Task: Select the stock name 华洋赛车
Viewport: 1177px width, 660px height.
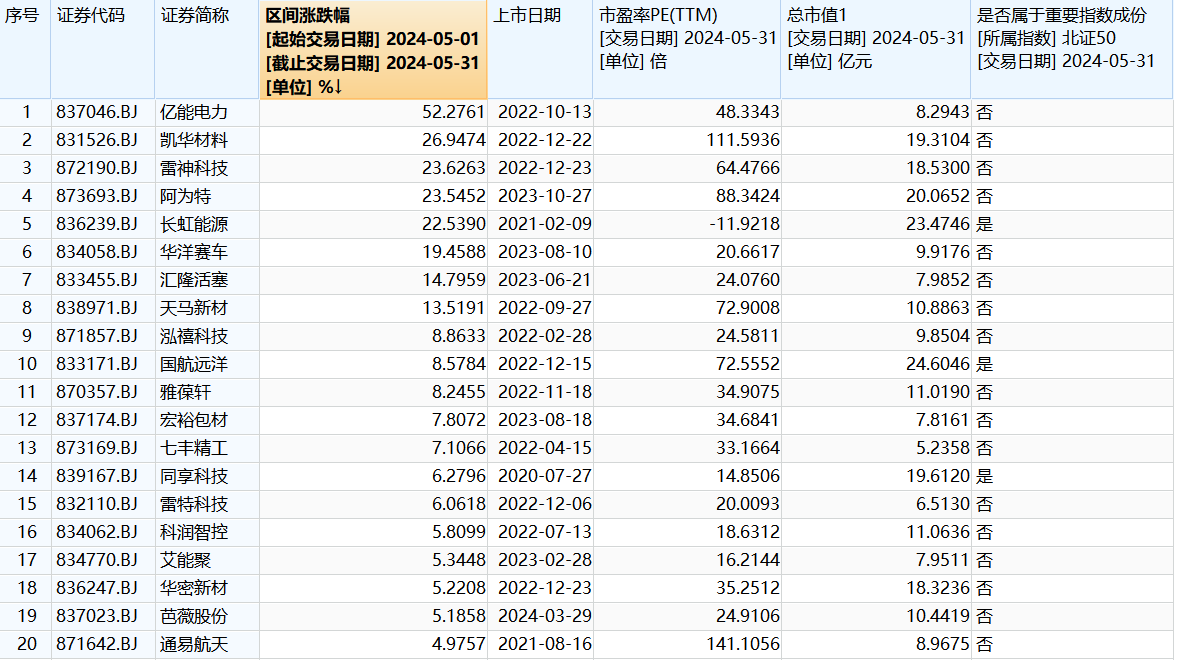Action: tap(194, 252)
